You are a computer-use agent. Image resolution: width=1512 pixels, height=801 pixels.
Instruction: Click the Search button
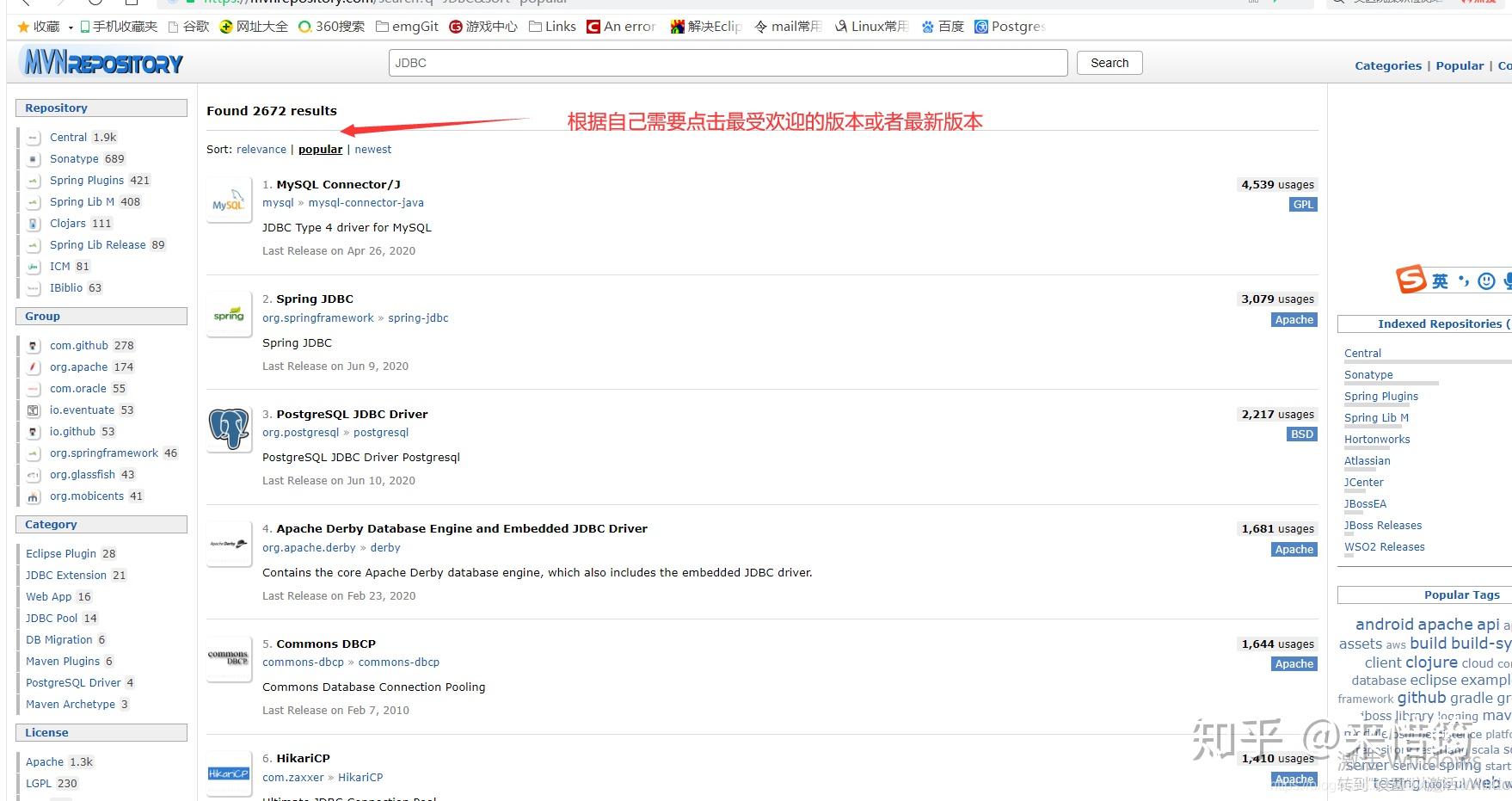(1109, 62)
